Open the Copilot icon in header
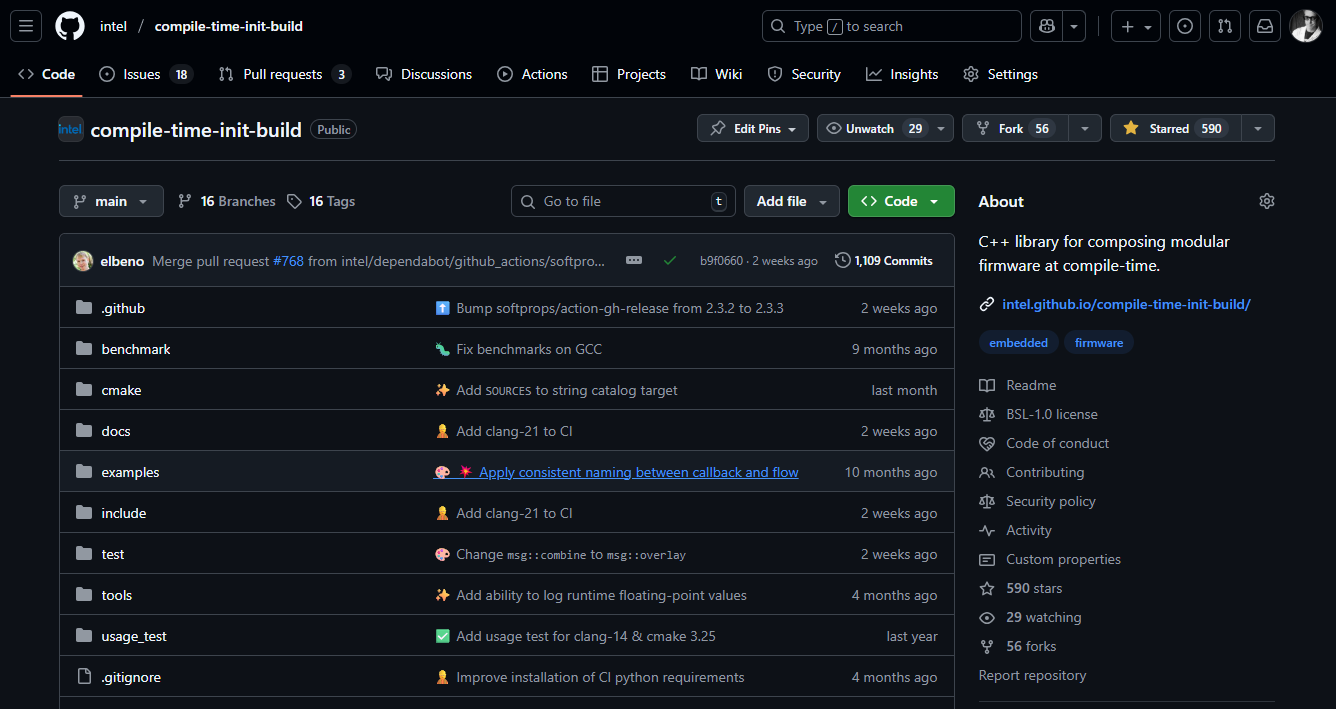The width and height of the screenshot is (1336, 709). 1046,26
